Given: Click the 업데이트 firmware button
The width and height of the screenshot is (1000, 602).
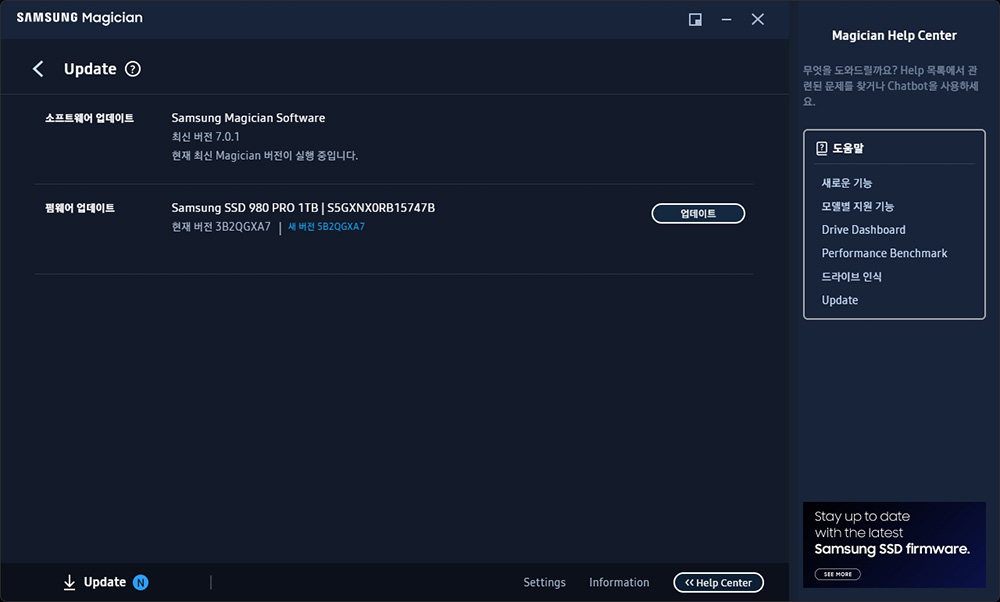Looking at the screenshot, I should point(698,214).
